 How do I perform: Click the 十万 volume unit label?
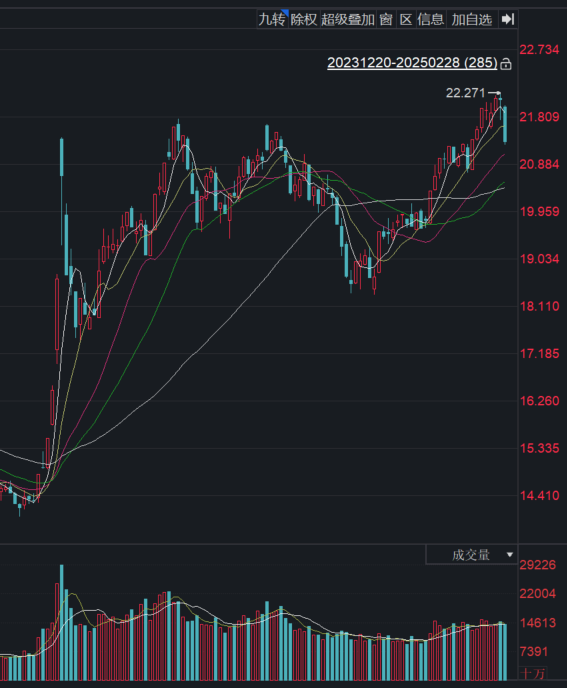(x=532, y=674)
